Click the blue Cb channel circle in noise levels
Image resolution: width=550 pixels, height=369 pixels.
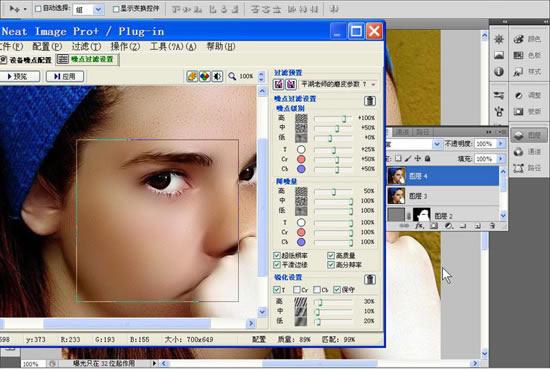click(301, 169)
